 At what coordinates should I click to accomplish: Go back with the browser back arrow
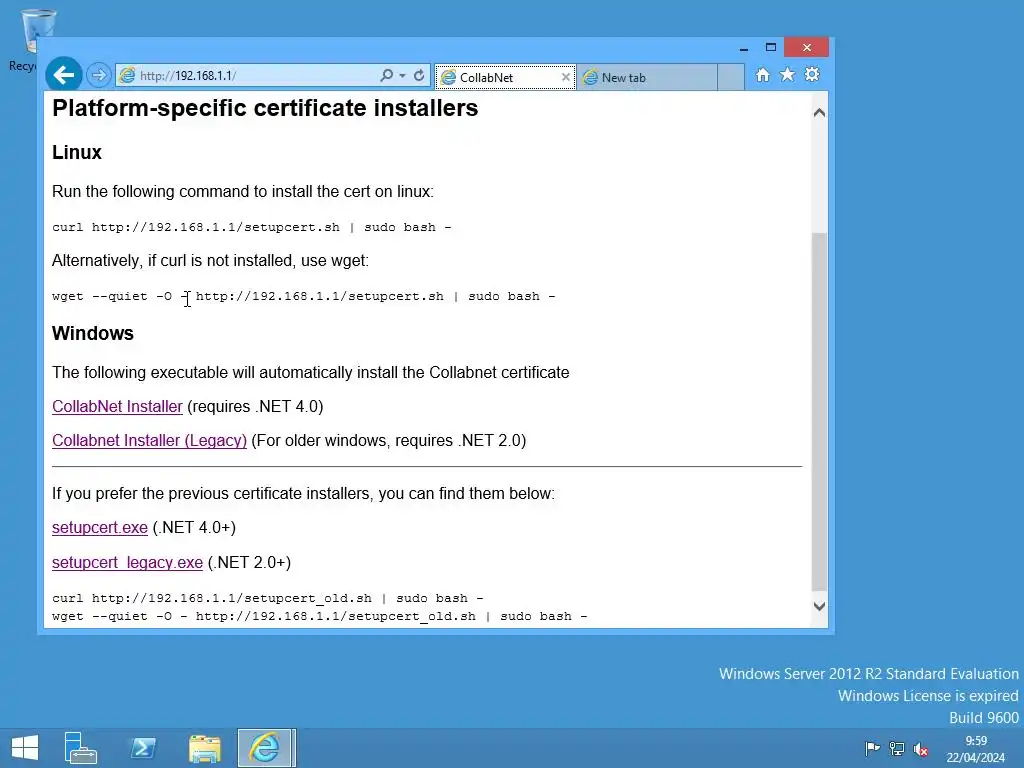63,75
